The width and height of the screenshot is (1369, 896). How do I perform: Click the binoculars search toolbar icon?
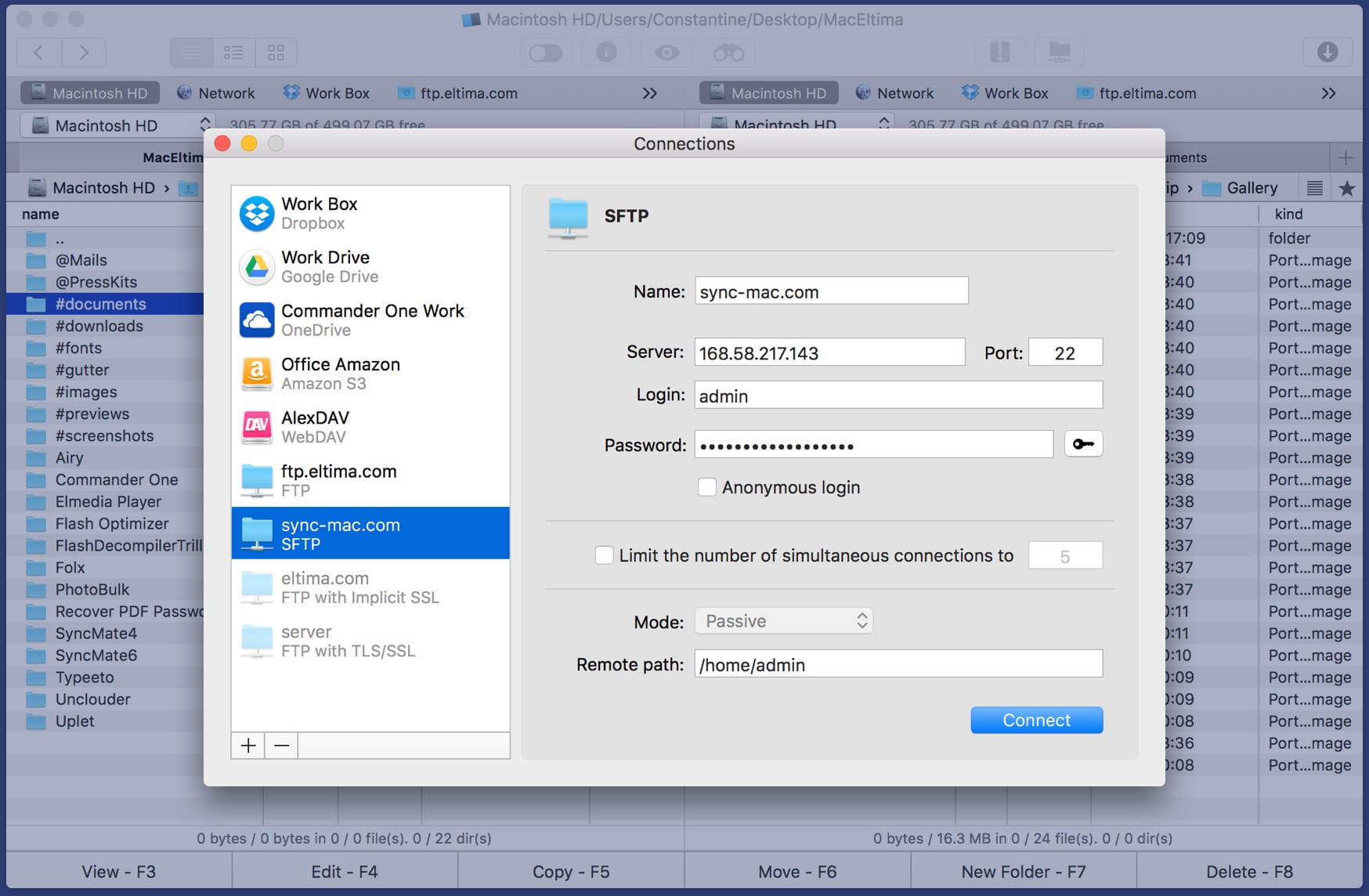point(728,52)
